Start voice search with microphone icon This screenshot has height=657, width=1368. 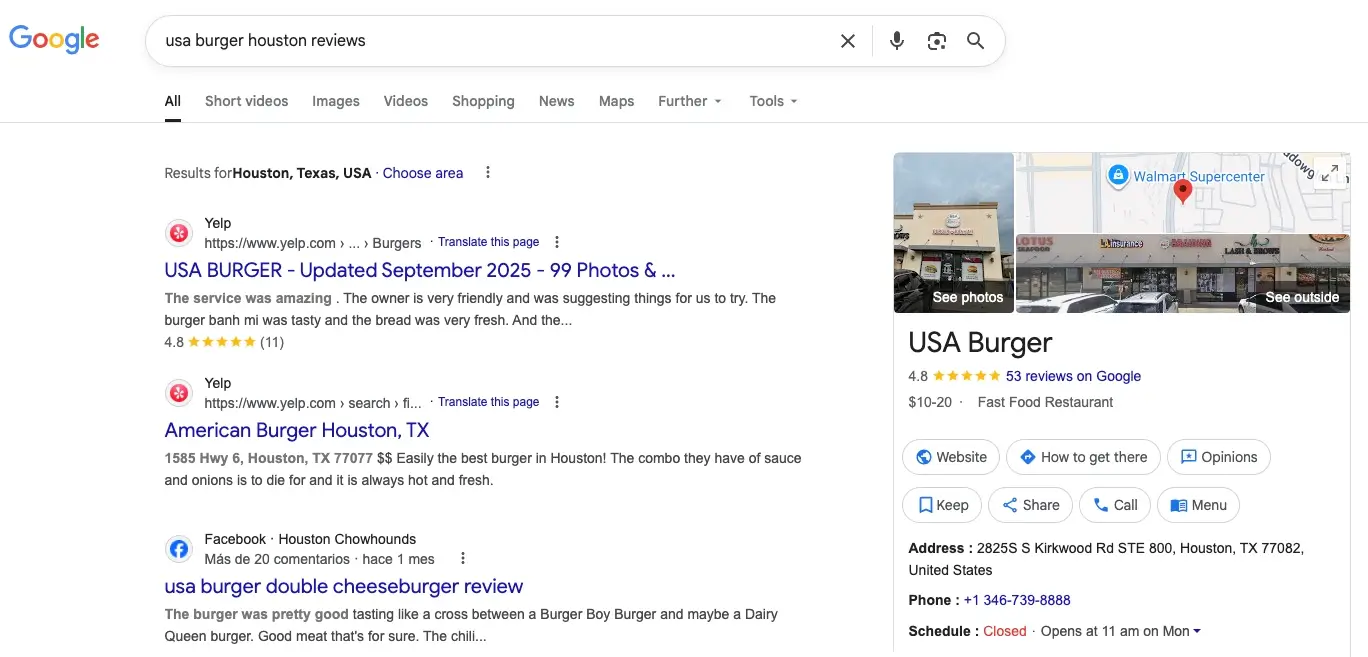(x=897, y=41)
